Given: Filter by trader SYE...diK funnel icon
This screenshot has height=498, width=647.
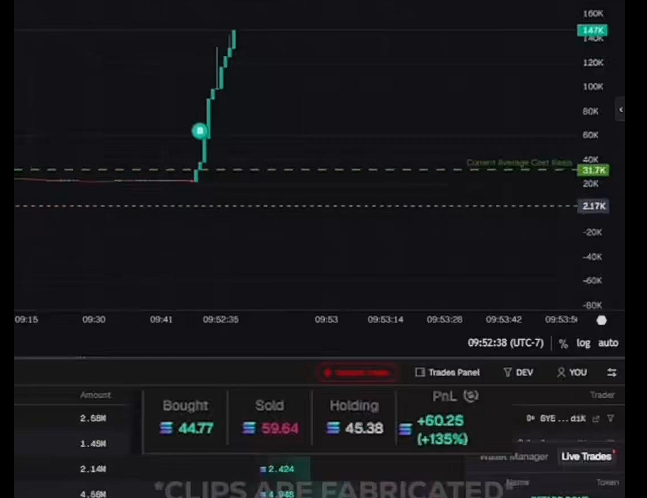Looking at the screenshot, I should pyautogui.click(x=611, y=418).
